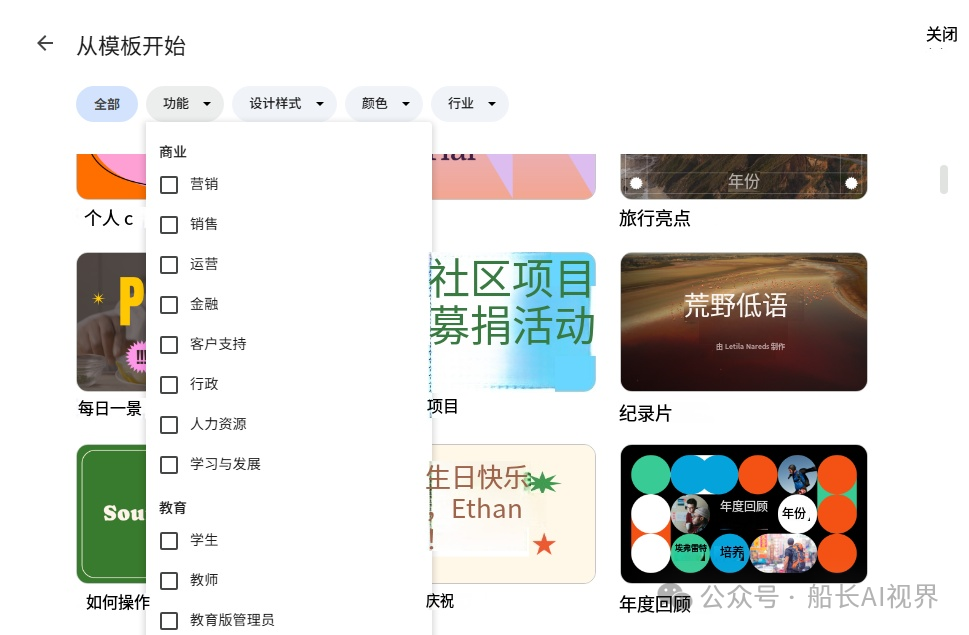Check the 教育版管理员 checkbox
Screen dimensions: 969x635
[x=169, y=621]
